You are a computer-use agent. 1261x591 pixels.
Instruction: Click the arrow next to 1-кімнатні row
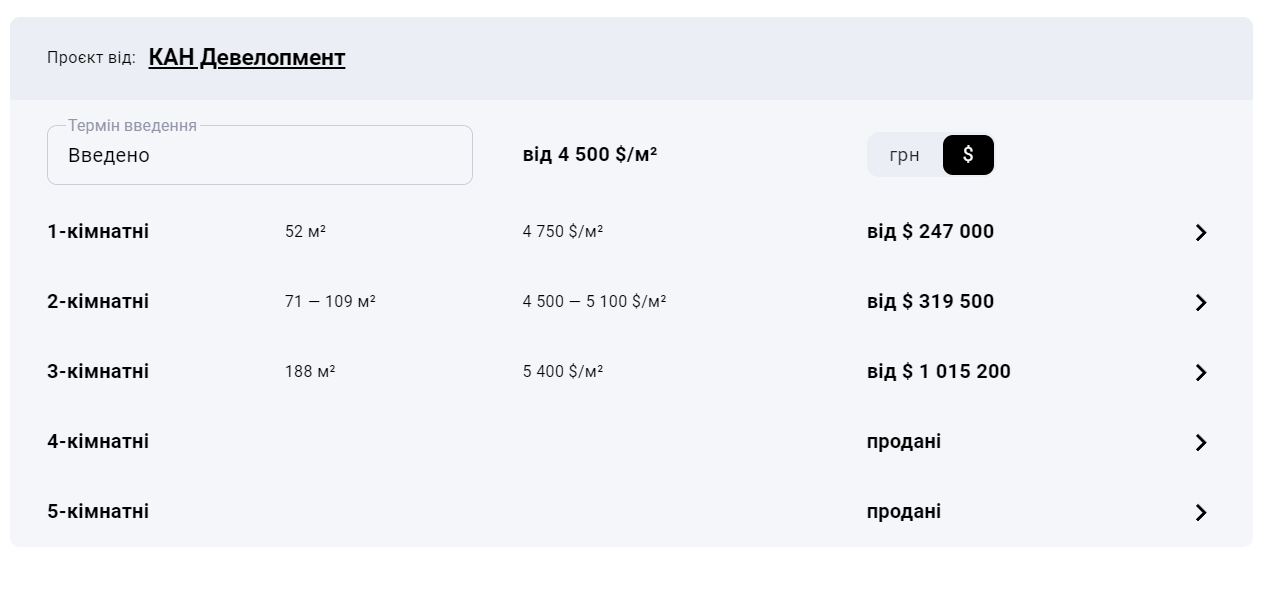point(1201,233)
